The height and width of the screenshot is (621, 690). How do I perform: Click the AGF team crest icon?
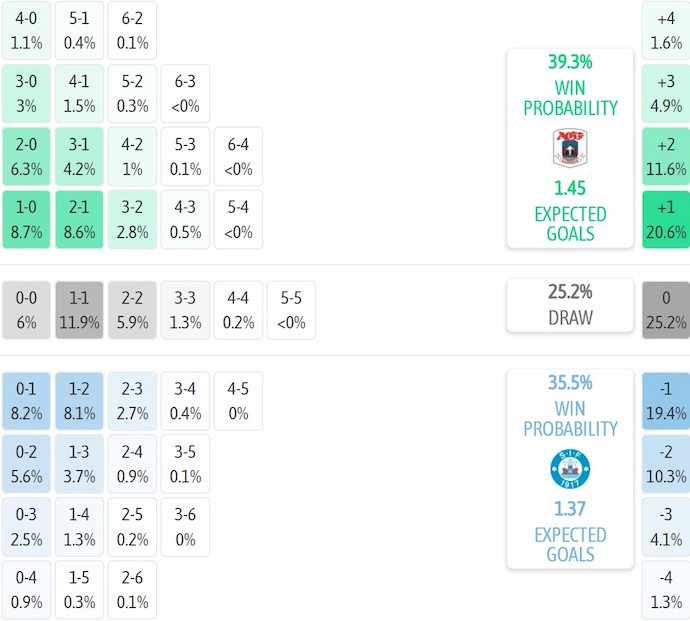(x=569, y=147)
